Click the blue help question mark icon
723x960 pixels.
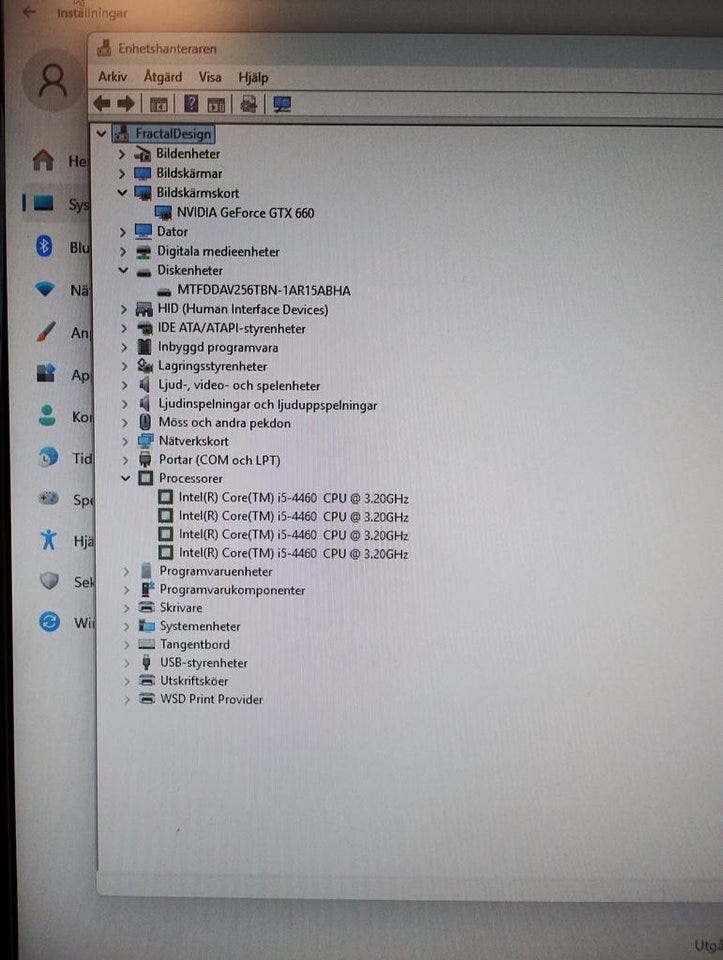pyautogui.click(x=191, y=104)
